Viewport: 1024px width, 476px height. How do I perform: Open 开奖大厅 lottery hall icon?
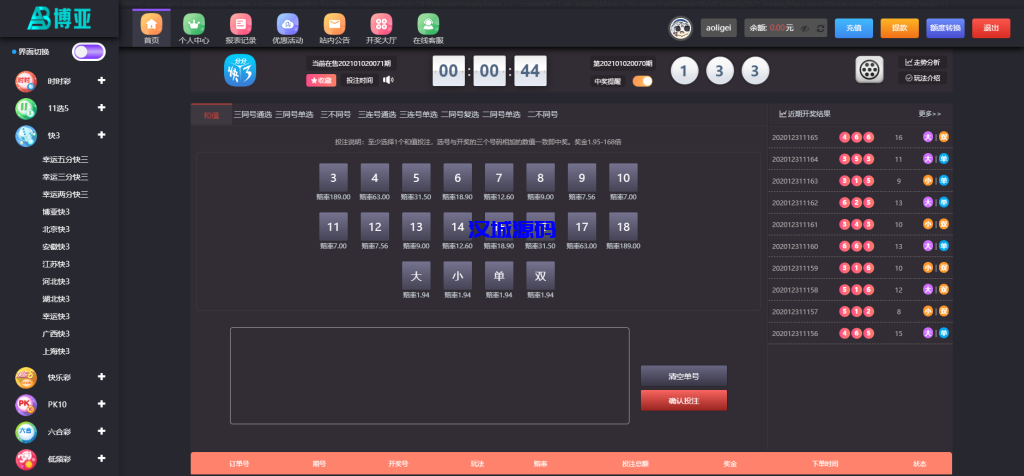point(381,24)
